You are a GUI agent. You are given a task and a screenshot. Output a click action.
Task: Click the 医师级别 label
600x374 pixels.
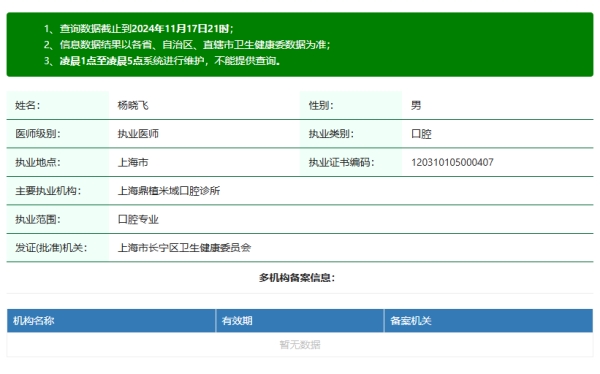(x=38, y=134)
